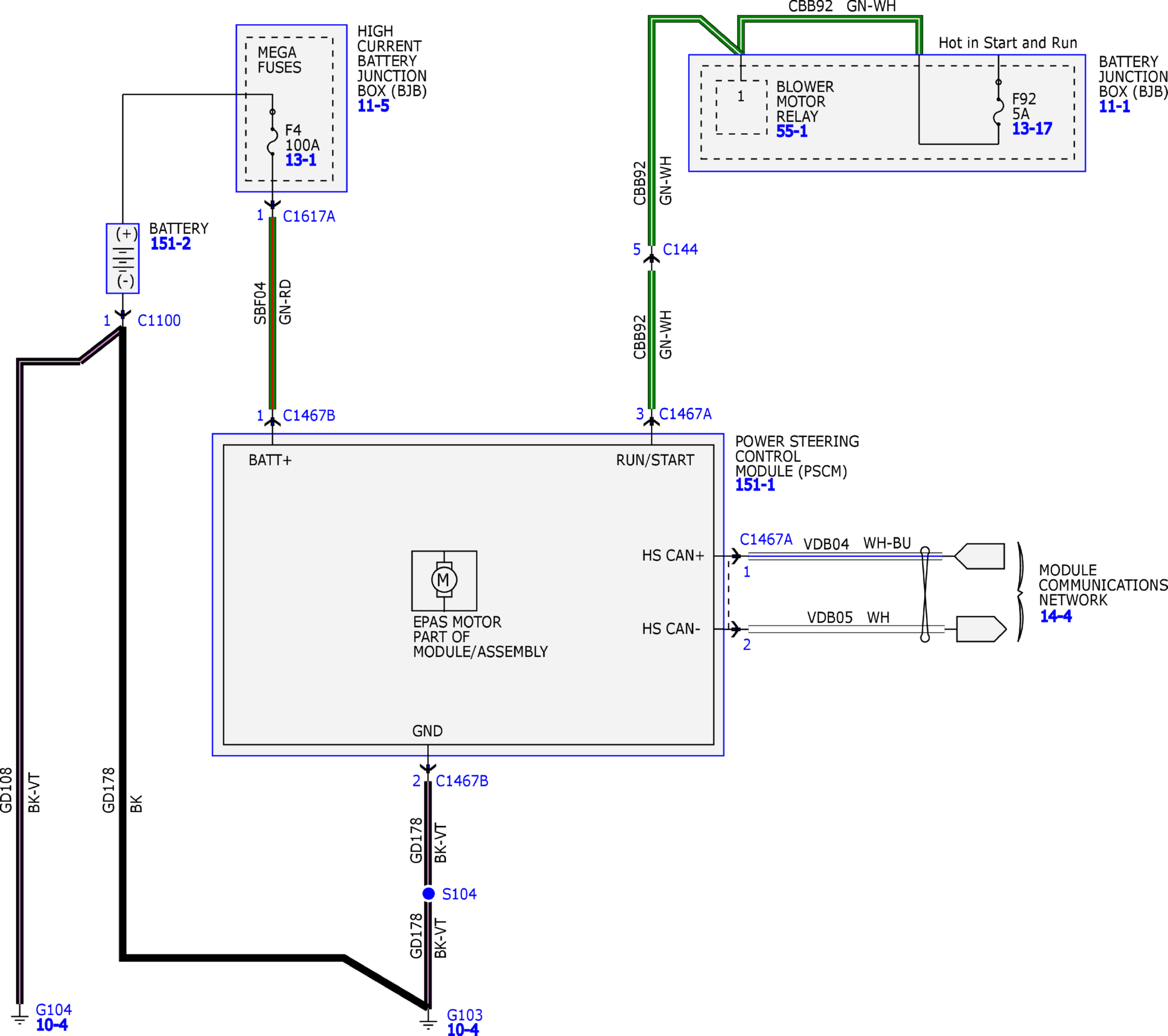Open page reference 13-1 under F4 100A
The height and width of the screenshot is (1036, 1168).
[300, 160]
